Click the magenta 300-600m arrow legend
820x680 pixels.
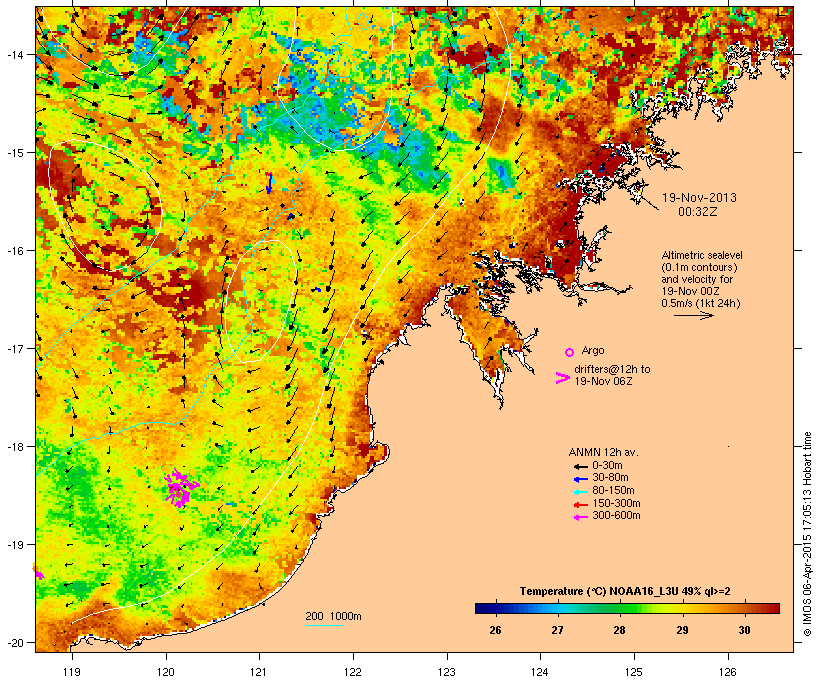pyautogui.click(x=580, y=517)
